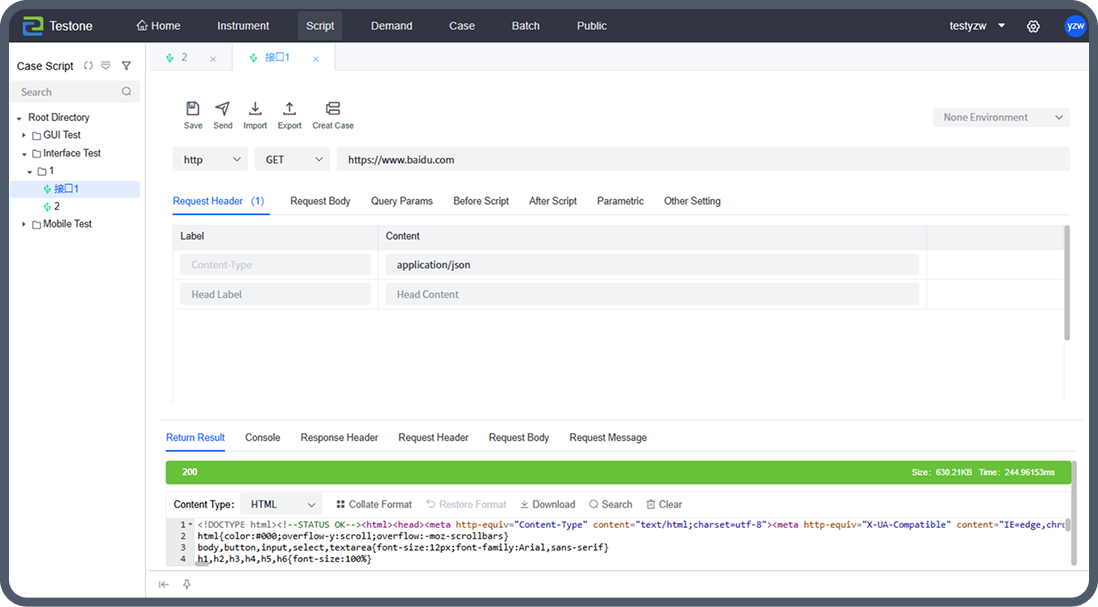Image resolution: width=1098 pixels, height=607 pixels.
Task: Click the request header table scrollbar
Action: tap(1067, 285)
